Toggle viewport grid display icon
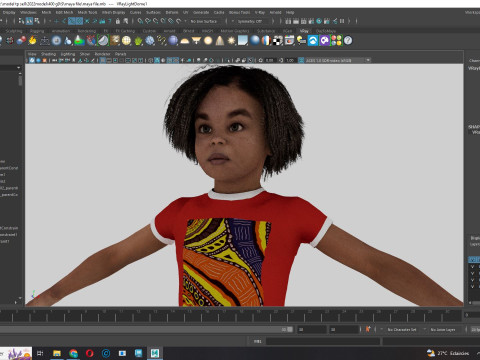 (103, 60)
